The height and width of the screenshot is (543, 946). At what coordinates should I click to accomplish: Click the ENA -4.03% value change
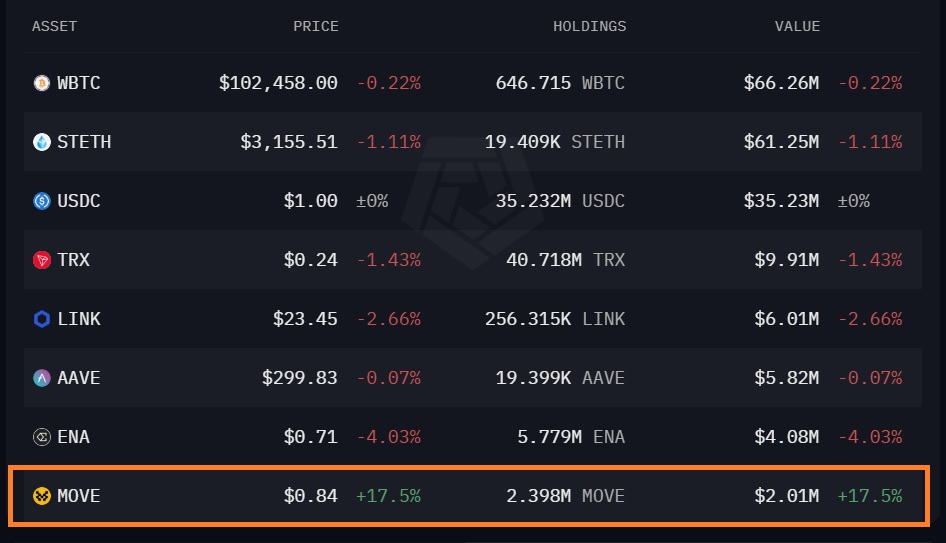(870, 437)
